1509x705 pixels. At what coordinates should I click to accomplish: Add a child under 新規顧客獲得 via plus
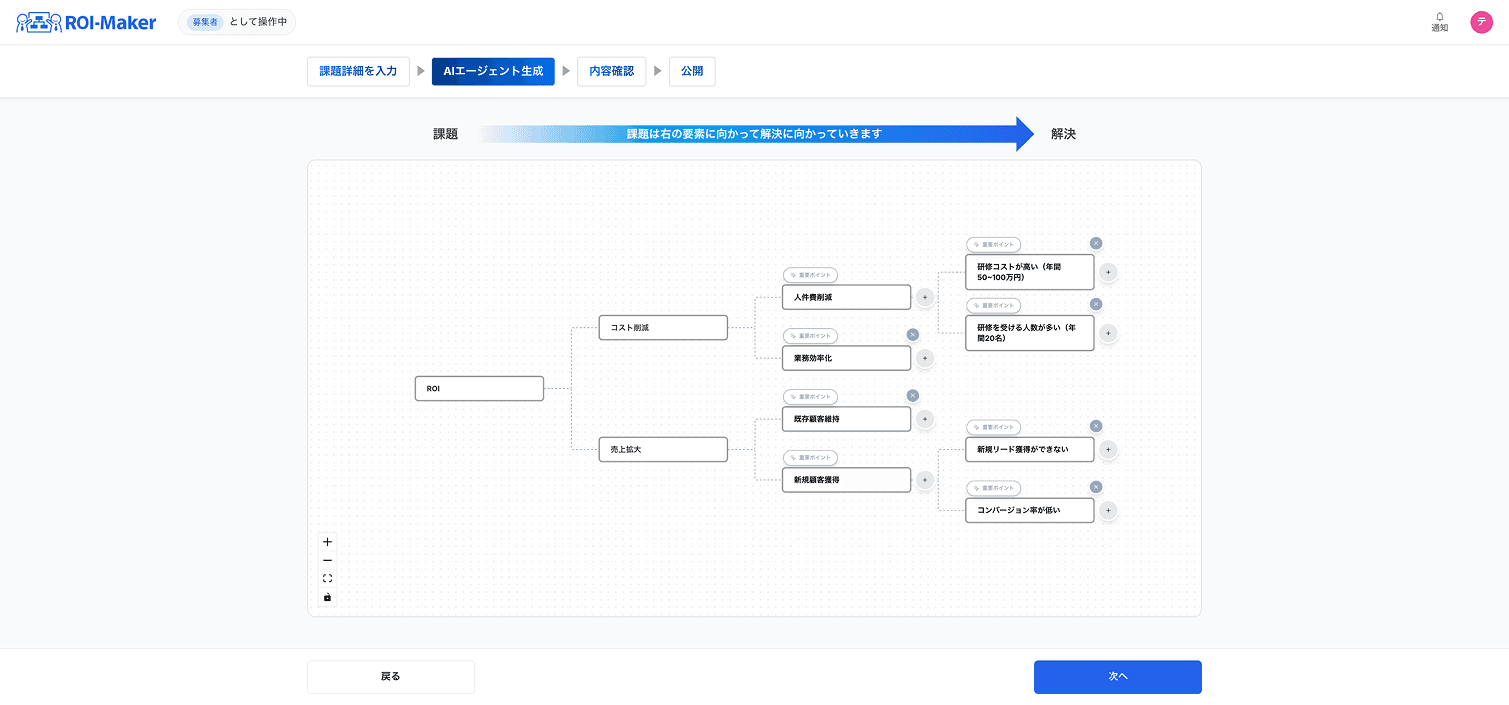[925, 480]
